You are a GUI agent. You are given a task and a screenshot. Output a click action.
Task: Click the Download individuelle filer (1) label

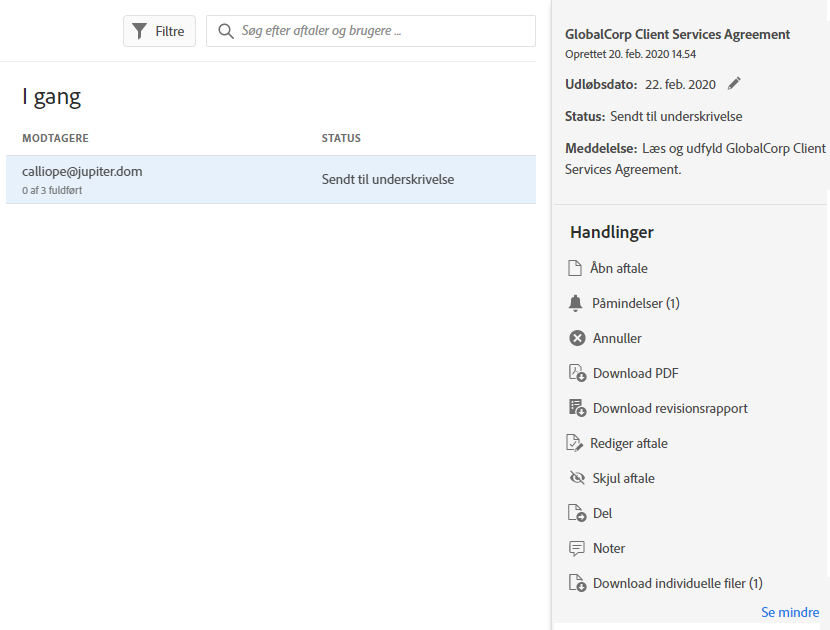(x=677, y=583)
